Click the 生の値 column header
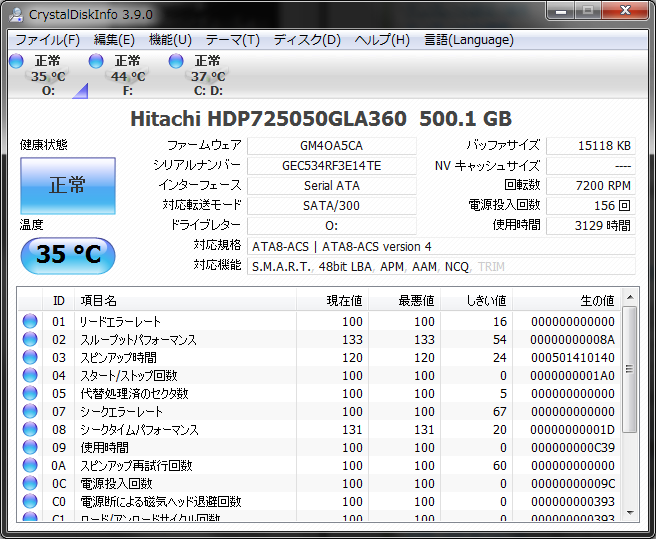The image size is (656, 539). (x=566, y=300)
